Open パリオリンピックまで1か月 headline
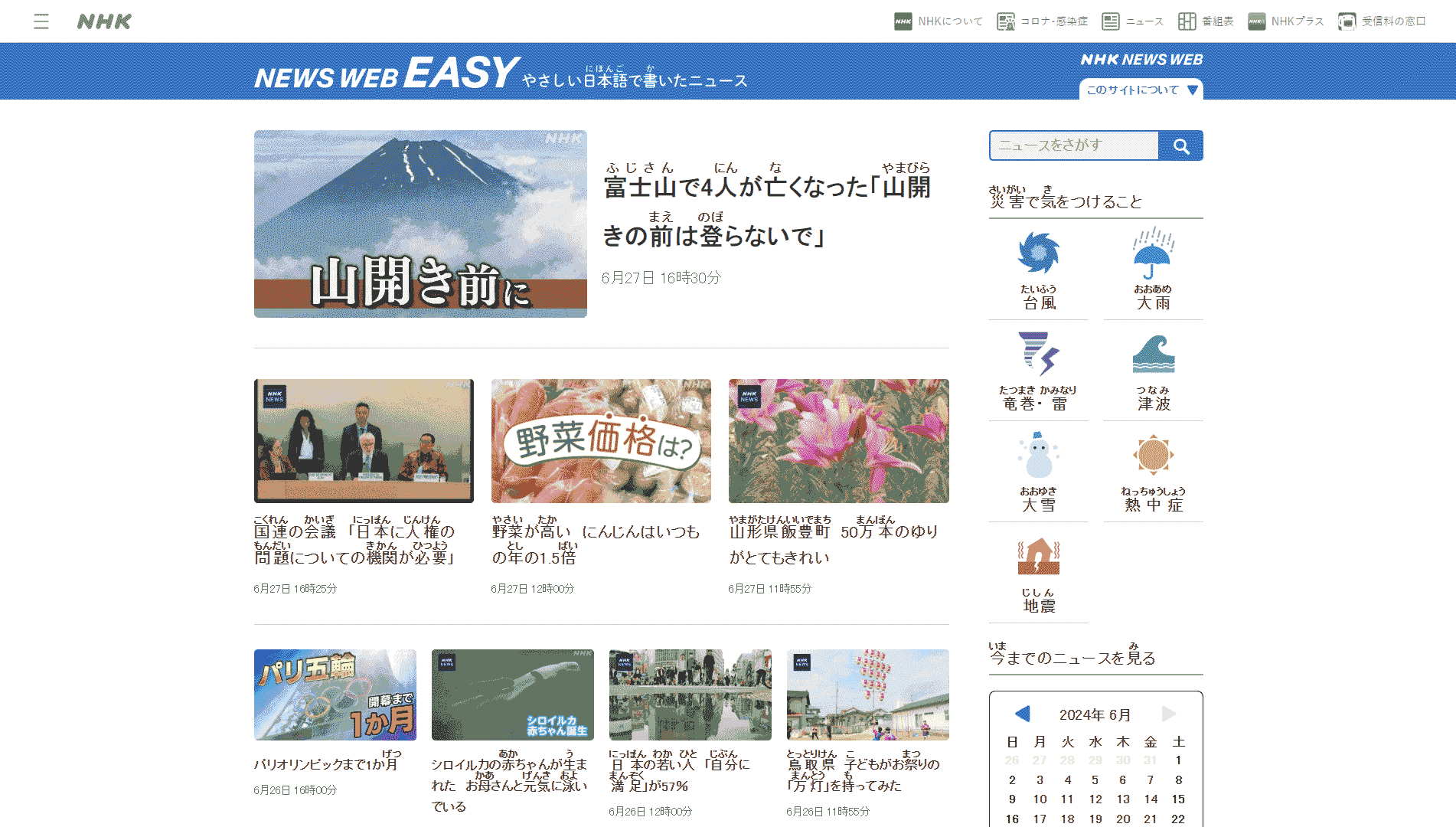The height and width of the screenshot is (827, 1456). [x=328, y=760]
